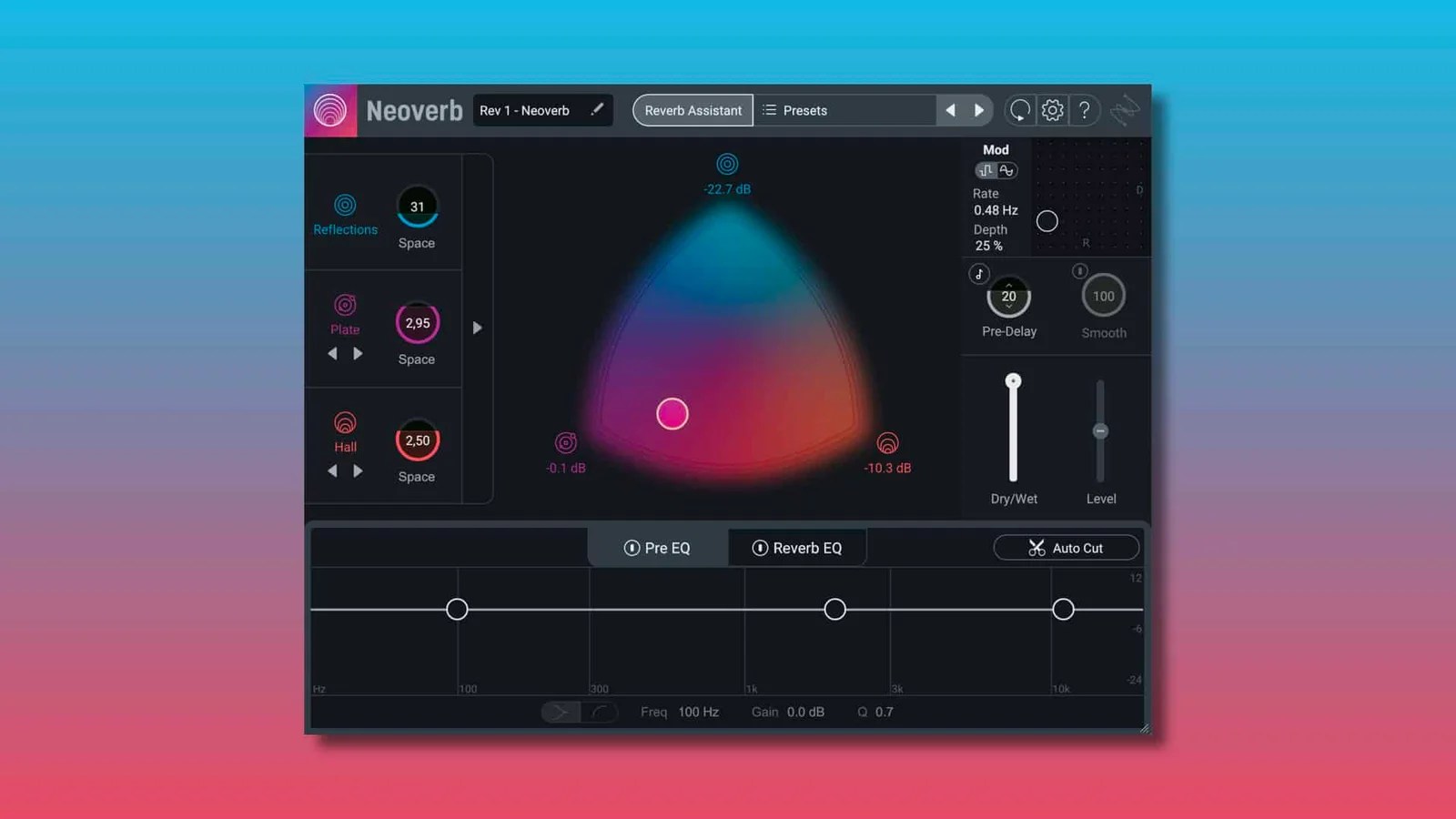Click the Smooth knob showing 100
Viewport: 1456px width, 819px height.
(x=1104, y=296)
